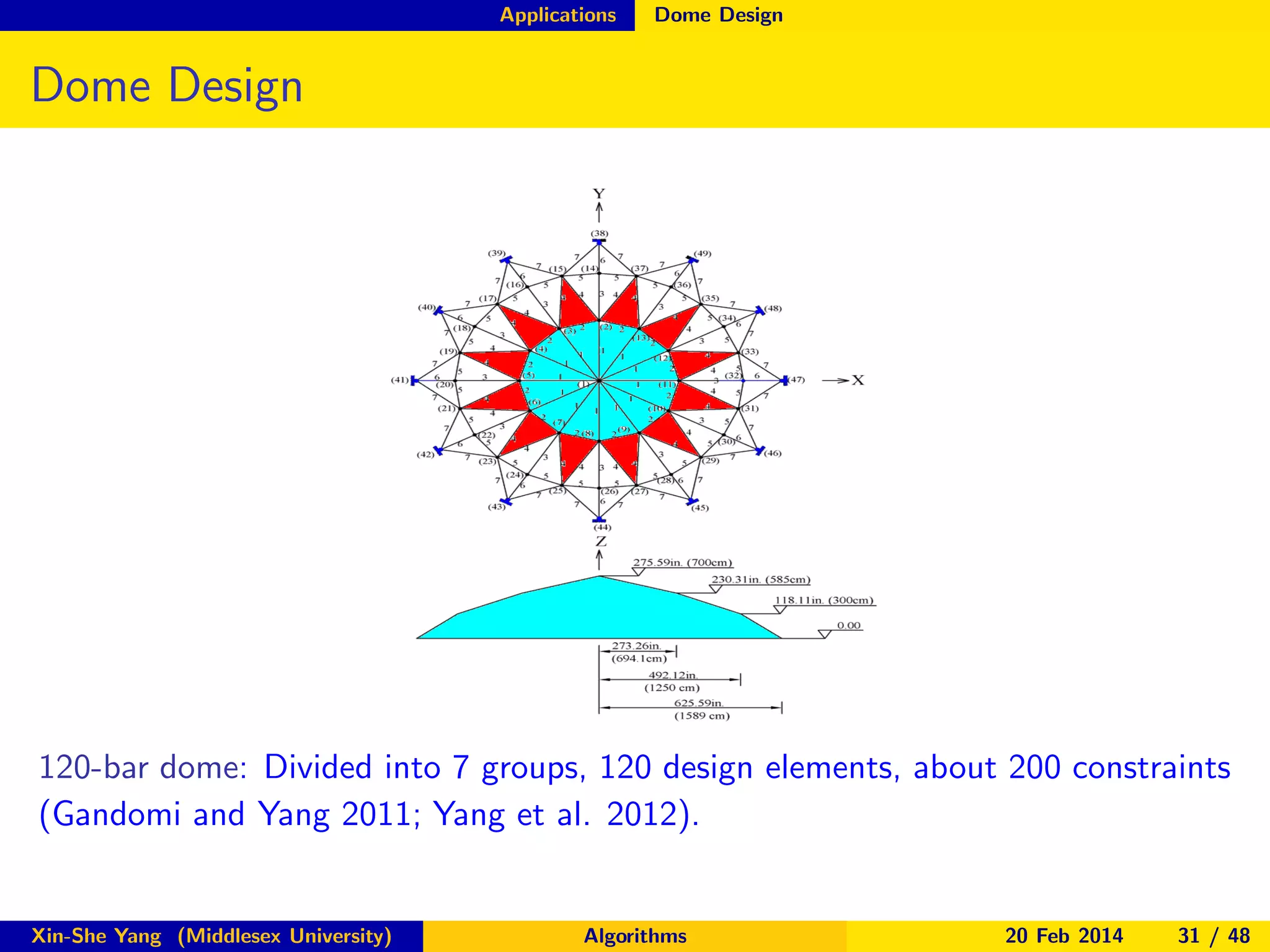Click the '120-bar dome:' caption label
The image size is (1270, 952).
pyautogui.click(x=143, y=767)
